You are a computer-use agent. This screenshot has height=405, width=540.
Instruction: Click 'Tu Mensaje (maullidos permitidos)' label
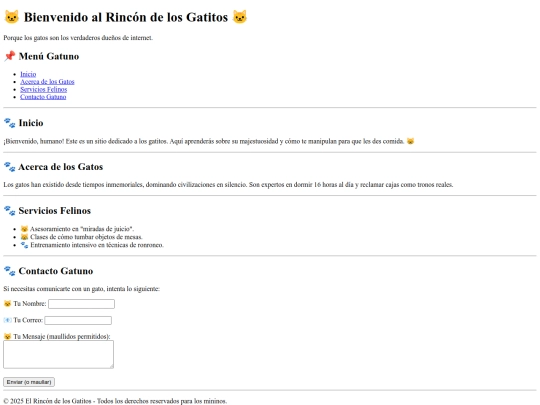[62, 336]
